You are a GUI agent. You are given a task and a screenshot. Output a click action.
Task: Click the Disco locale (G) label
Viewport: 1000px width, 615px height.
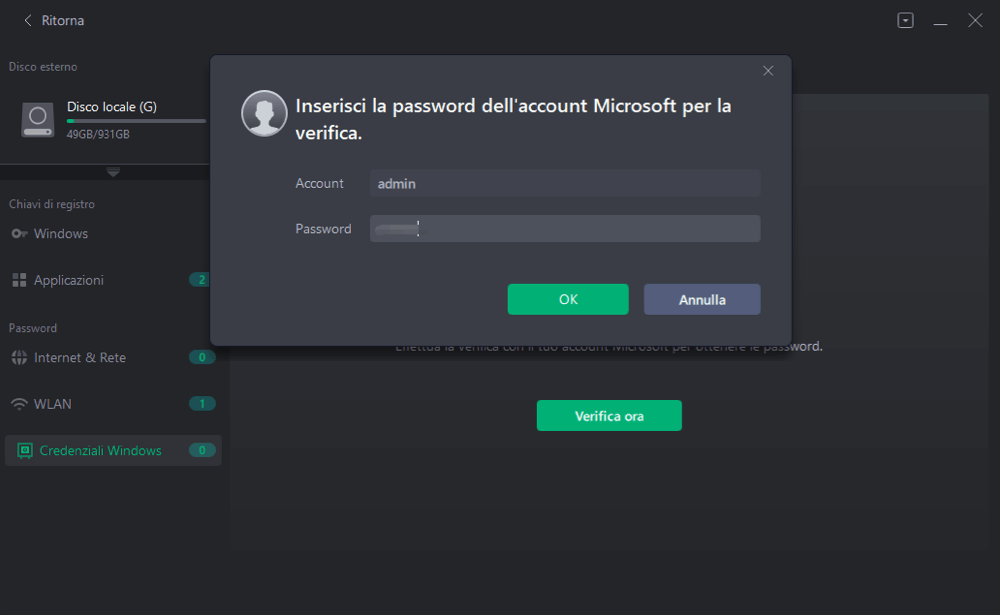point(112,107)
